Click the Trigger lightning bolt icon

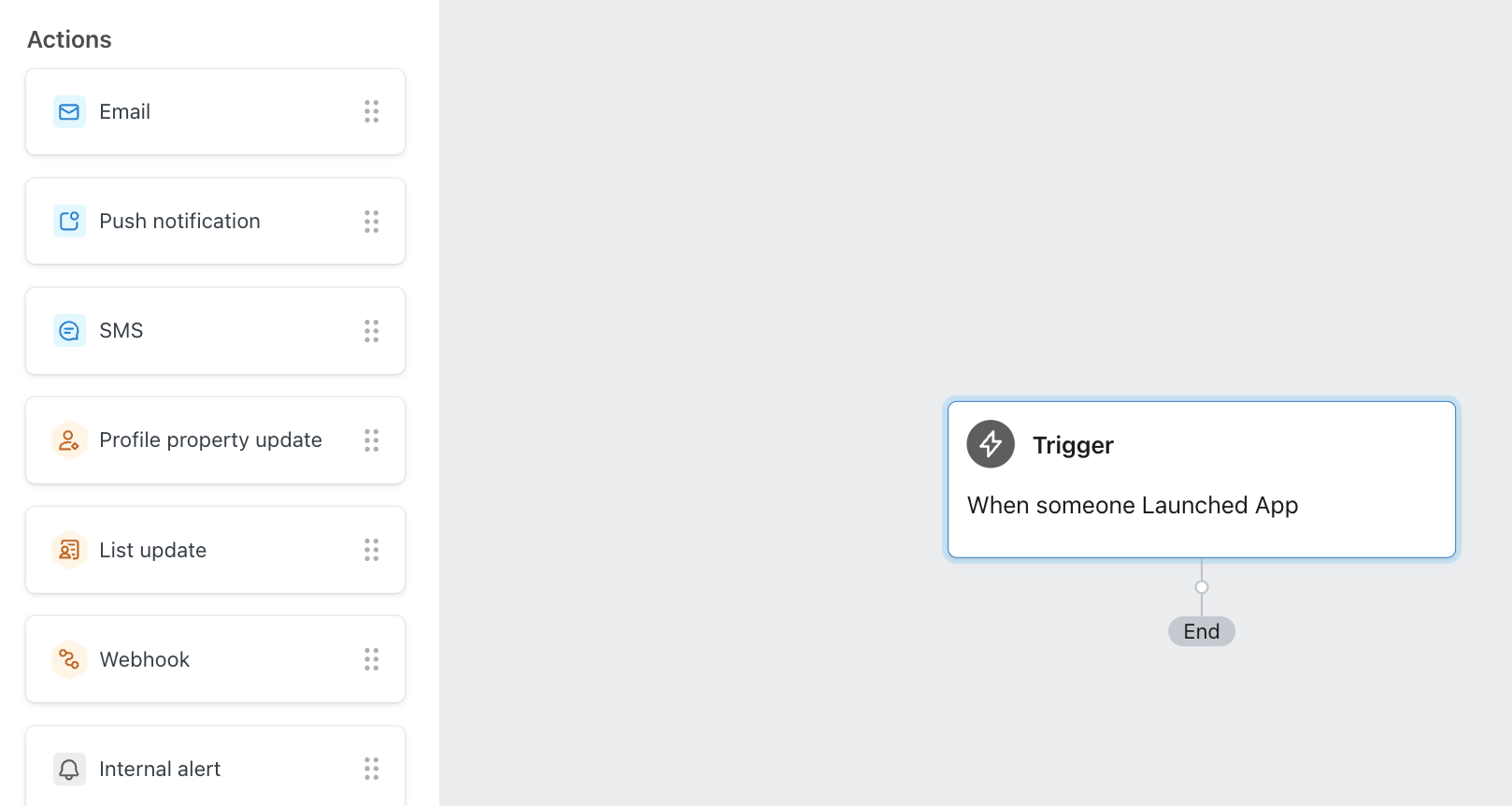coord(991,444)
